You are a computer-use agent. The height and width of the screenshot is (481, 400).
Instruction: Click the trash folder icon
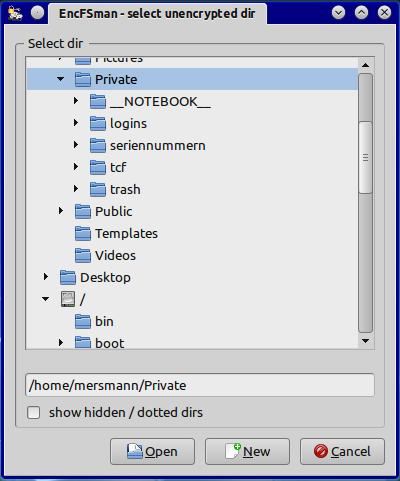pyautogui.click(x=98, y=189)
